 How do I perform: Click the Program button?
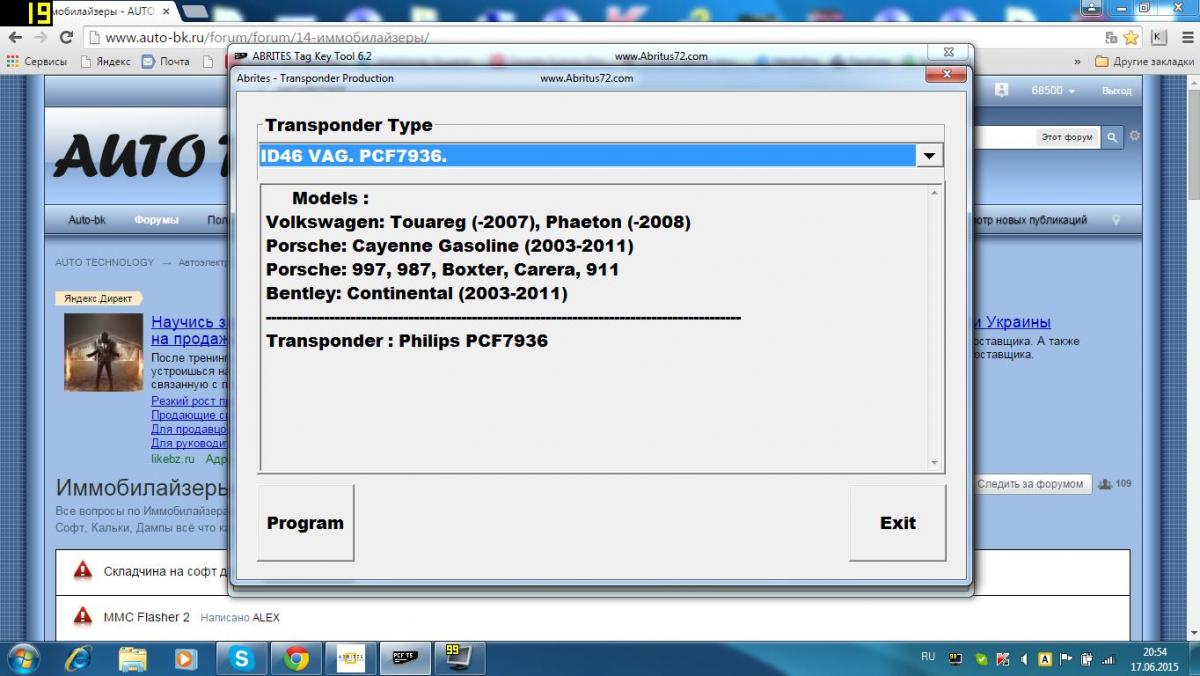[x=305, y=523]
